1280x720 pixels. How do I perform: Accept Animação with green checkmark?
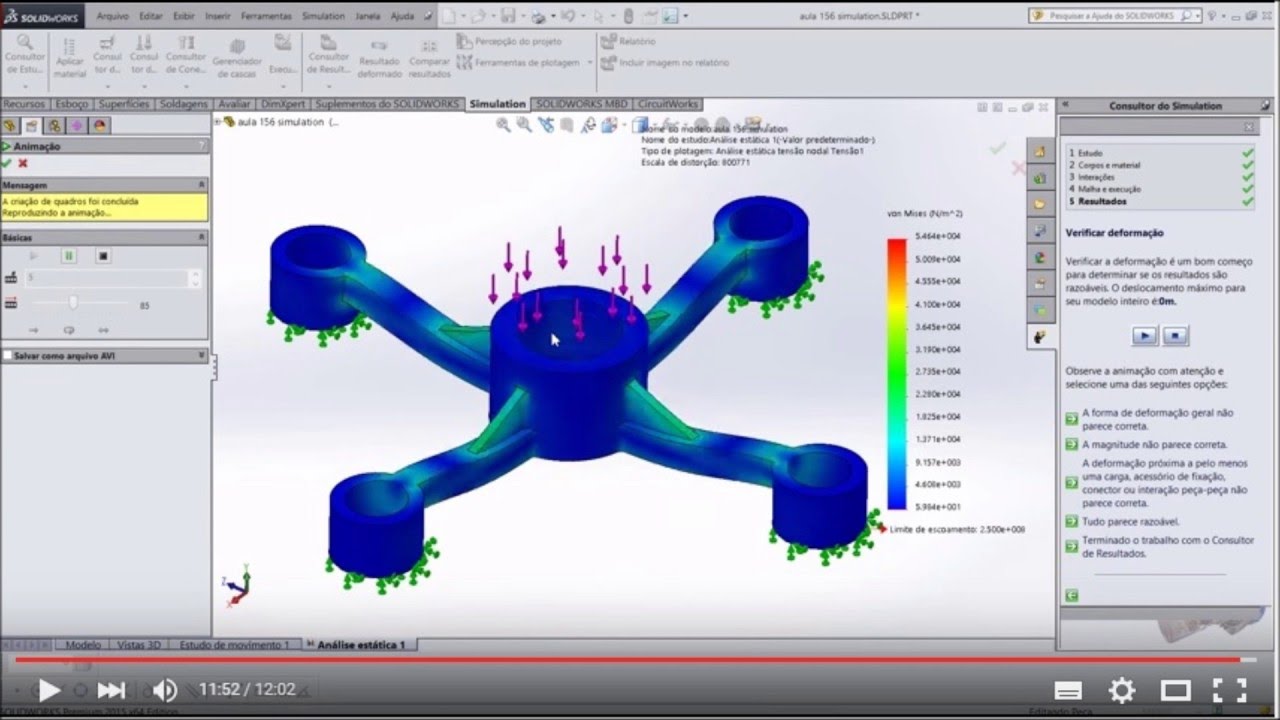pyautogui.click(x=7, y=163)
